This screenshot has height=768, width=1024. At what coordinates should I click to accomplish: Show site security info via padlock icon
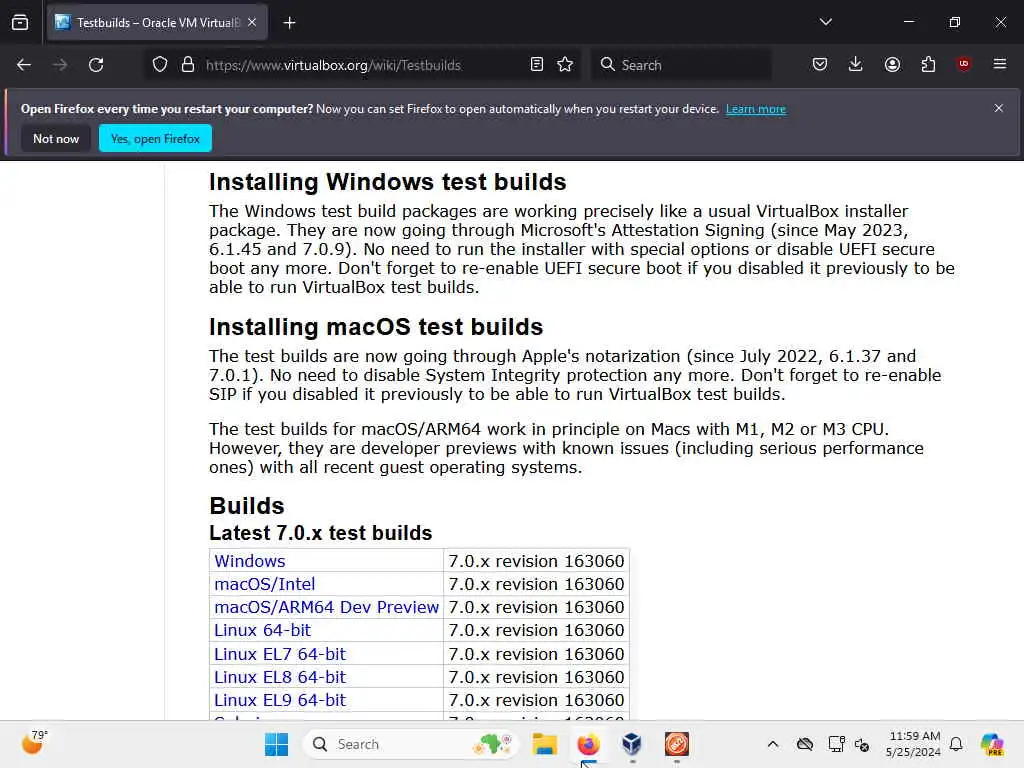click(x=188, y=65)
